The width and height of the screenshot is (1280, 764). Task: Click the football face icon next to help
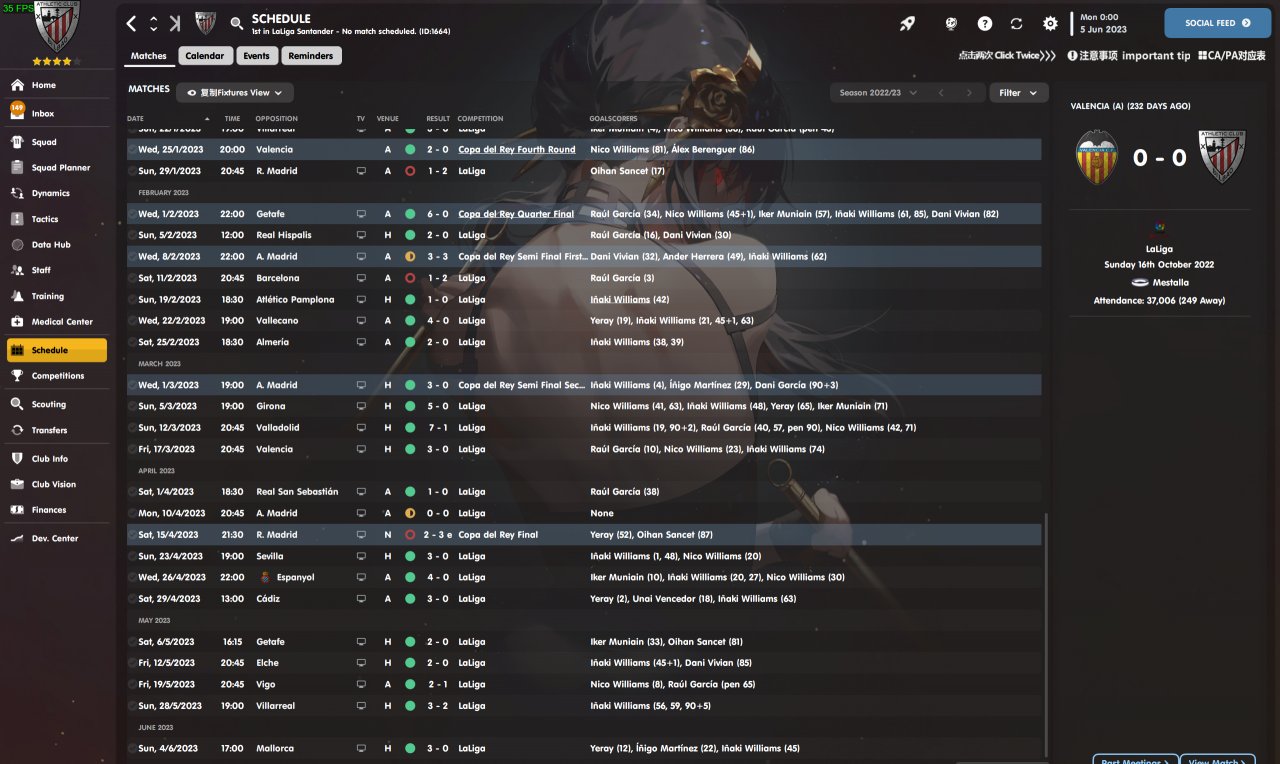(951, 23)
